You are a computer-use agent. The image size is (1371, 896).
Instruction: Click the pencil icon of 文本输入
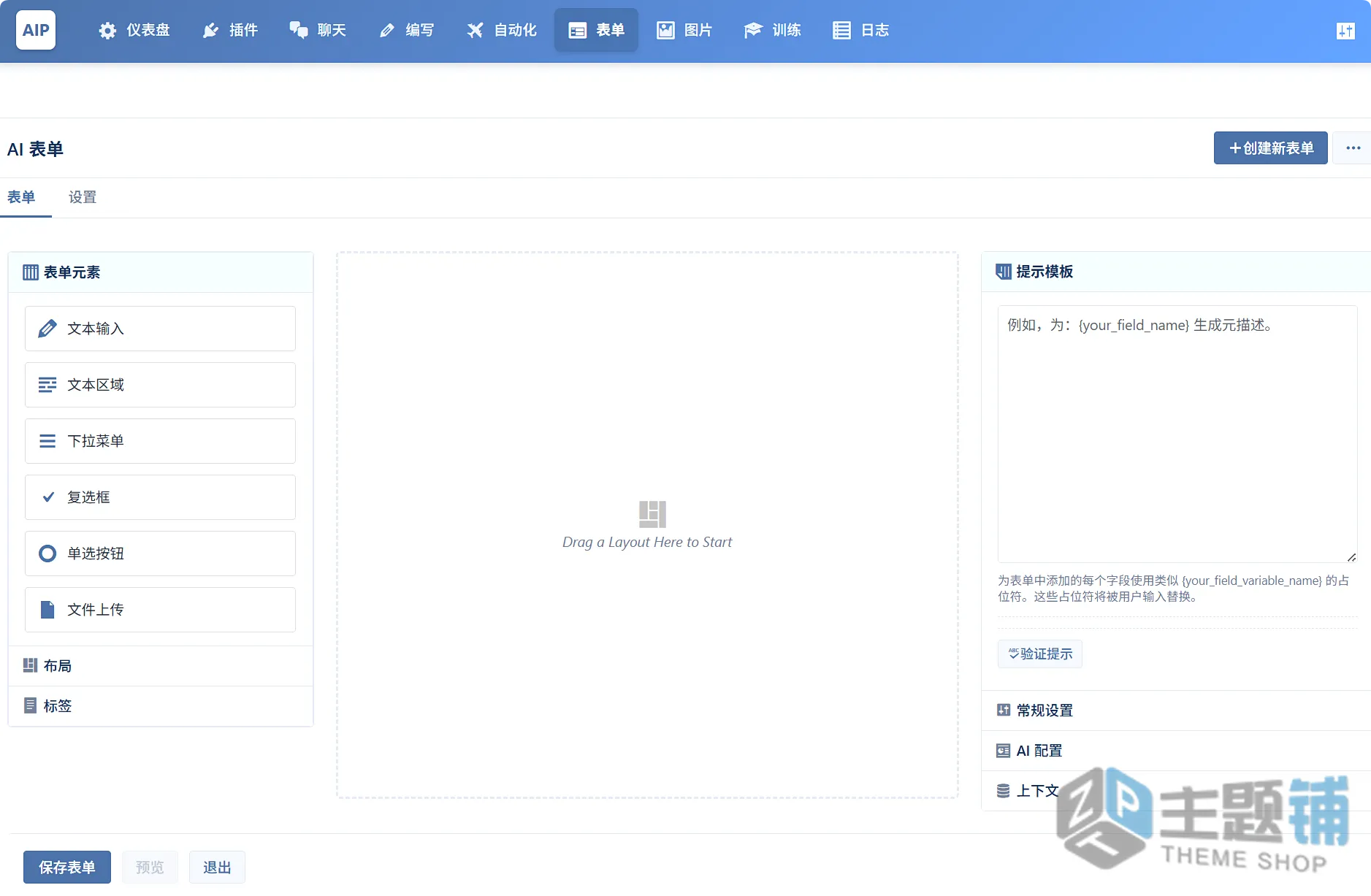(47, 329)
